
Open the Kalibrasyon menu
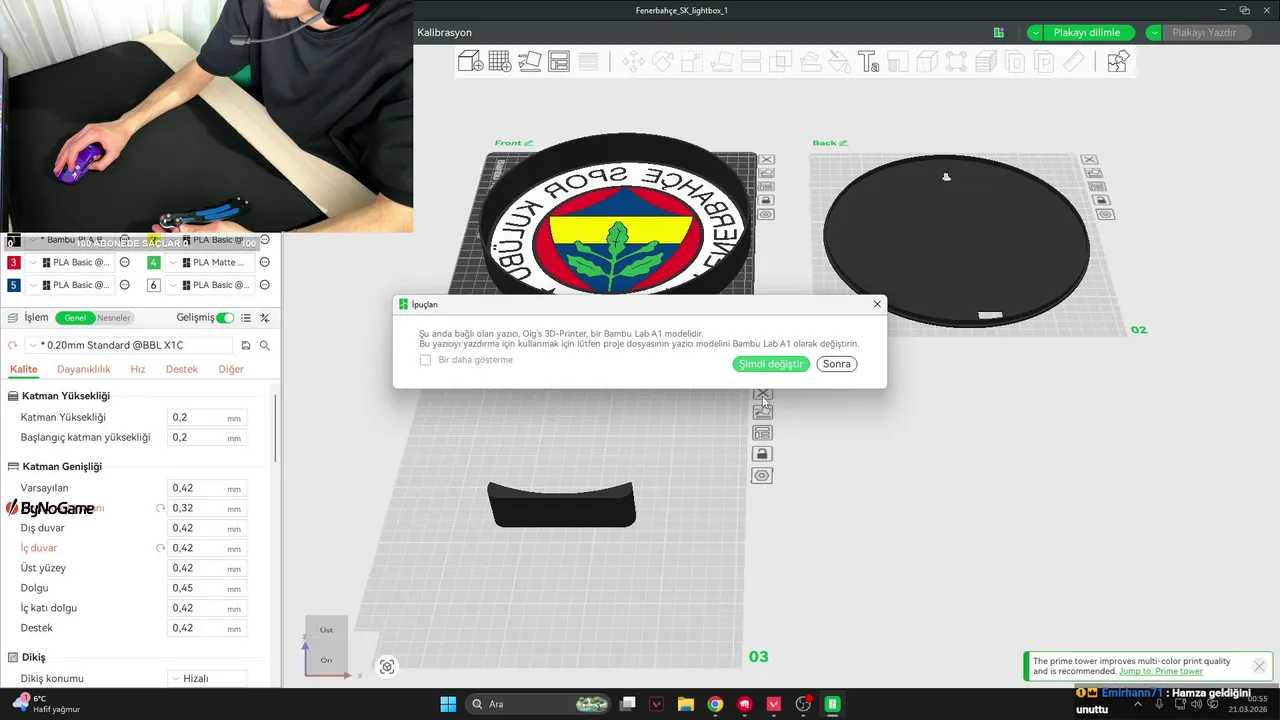pyautogui.click(x=444, y=33)
